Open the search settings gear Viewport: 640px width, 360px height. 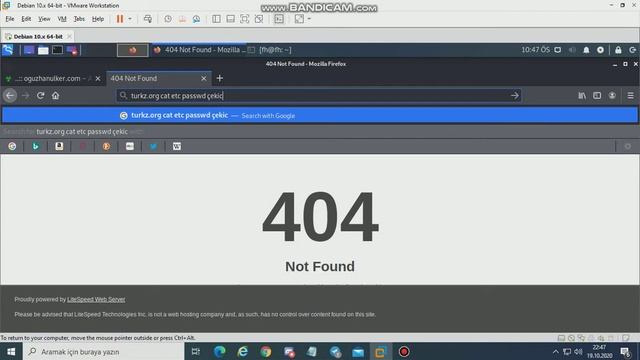627,146
